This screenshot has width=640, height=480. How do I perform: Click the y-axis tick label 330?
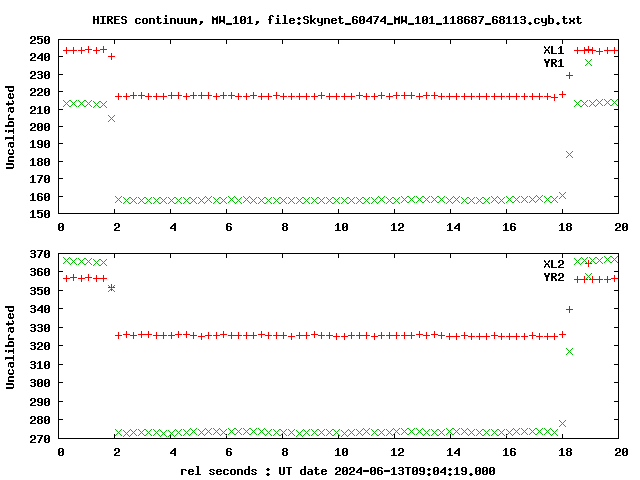coord(40,328)
